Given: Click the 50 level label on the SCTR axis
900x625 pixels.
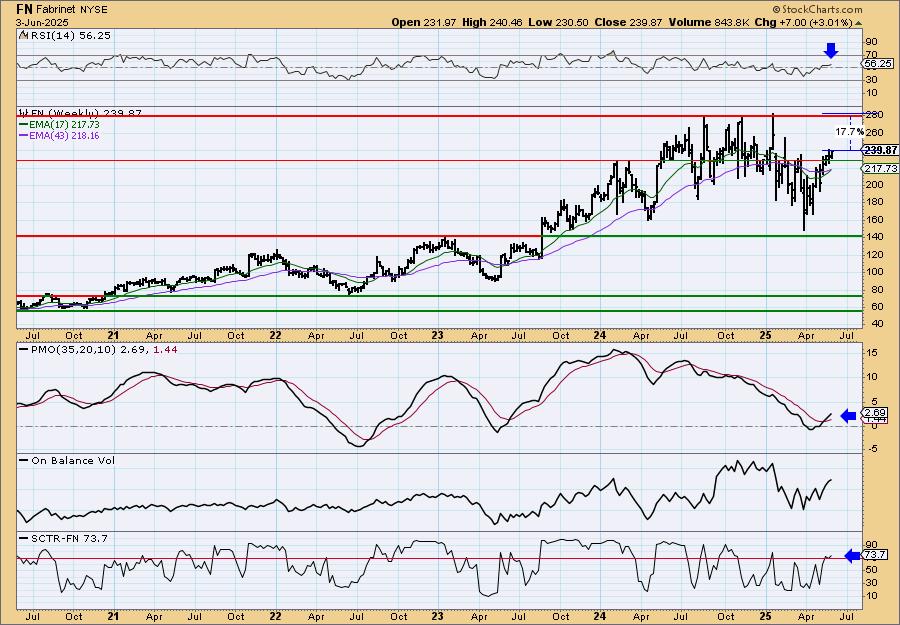Looking at the screenshot, I should point(872,569).
